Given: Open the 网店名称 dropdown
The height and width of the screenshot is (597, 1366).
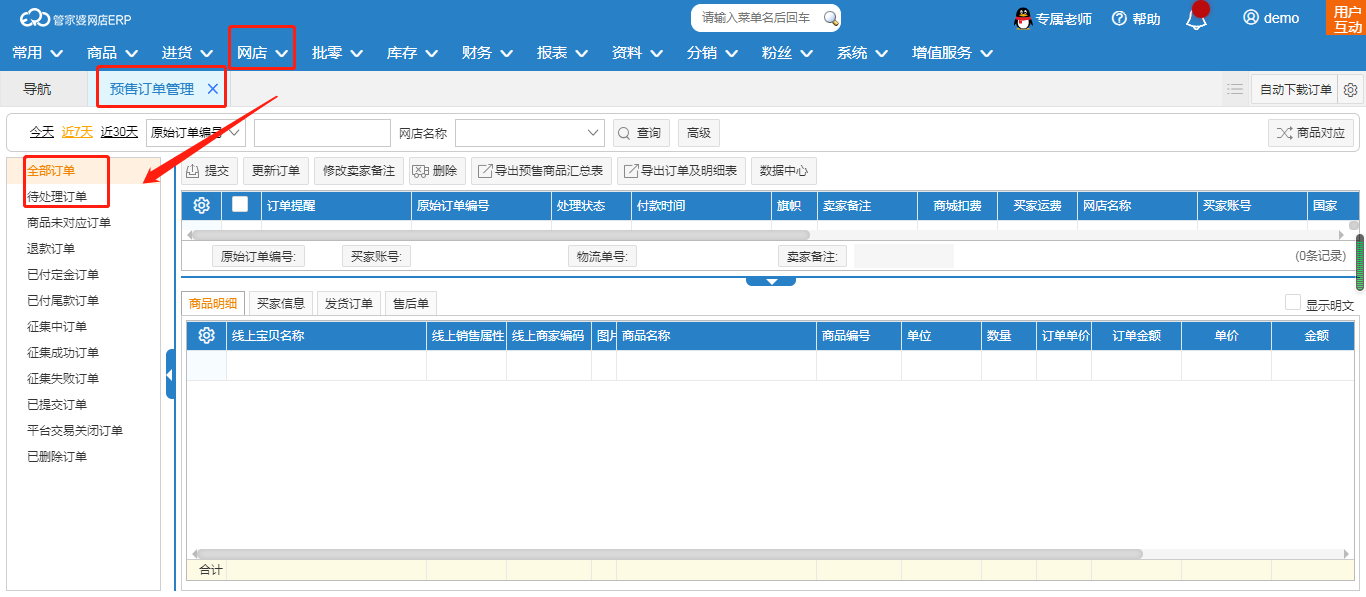Looking at the screenshot, I should (x=530, y=132).
